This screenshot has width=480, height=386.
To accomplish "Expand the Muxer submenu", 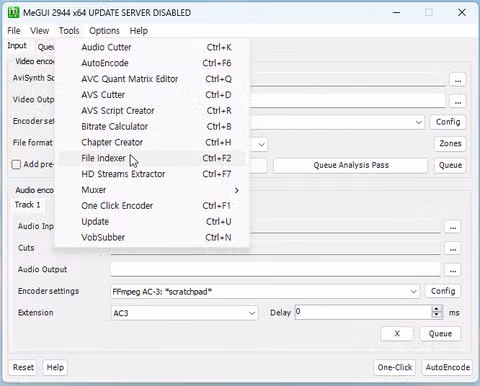I will pos(152,190).
